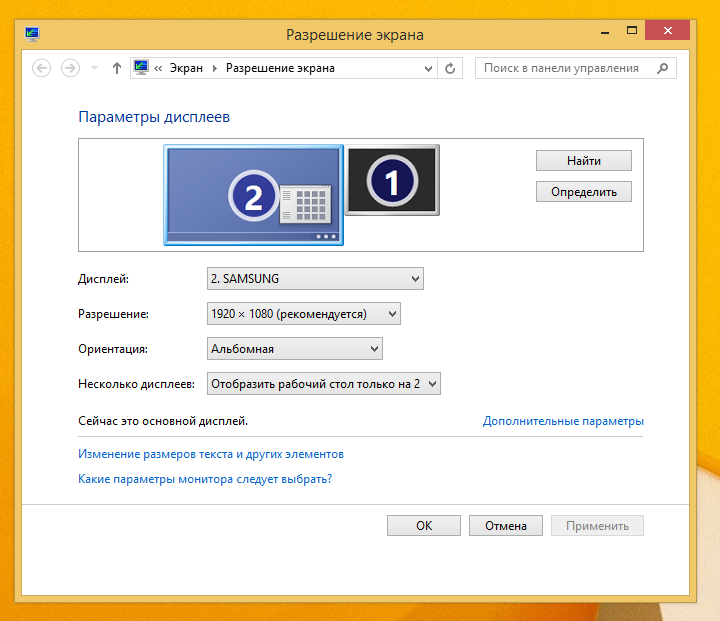Open the Ориентация dropdown showing Альбомная

tap(295, 349)
